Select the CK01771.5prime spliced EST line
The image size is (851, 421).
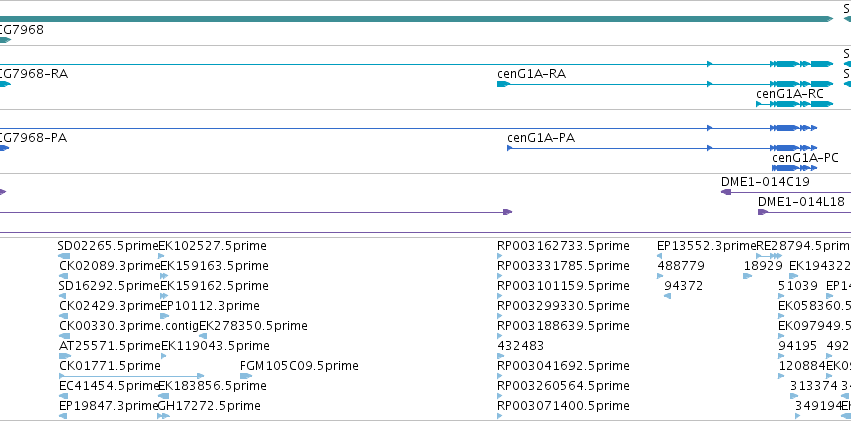pyautogui.click(x=131, y=376)
